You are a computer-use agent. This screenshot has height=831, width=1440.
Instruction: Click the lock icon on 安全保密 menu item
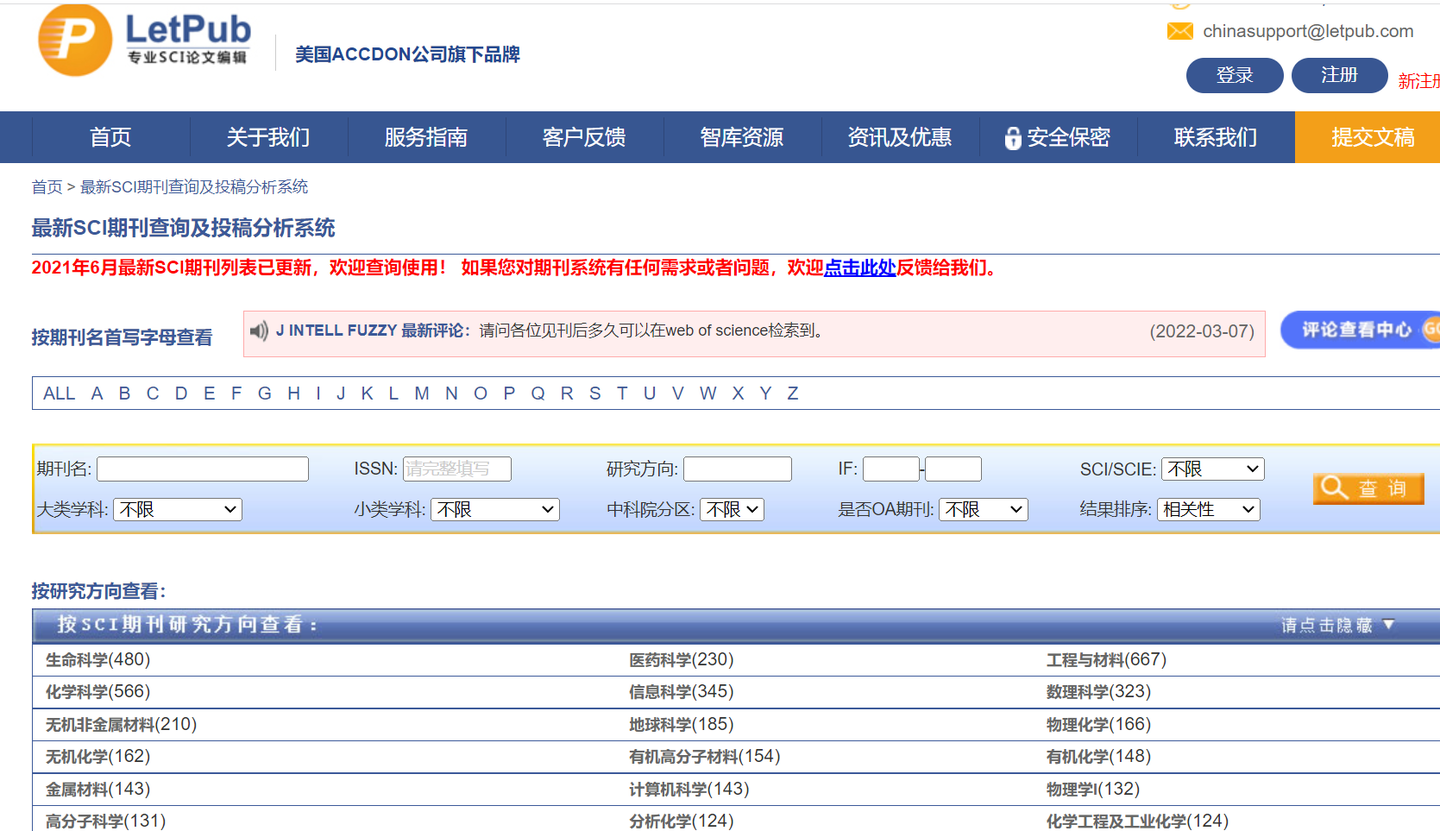[1014, 137]
